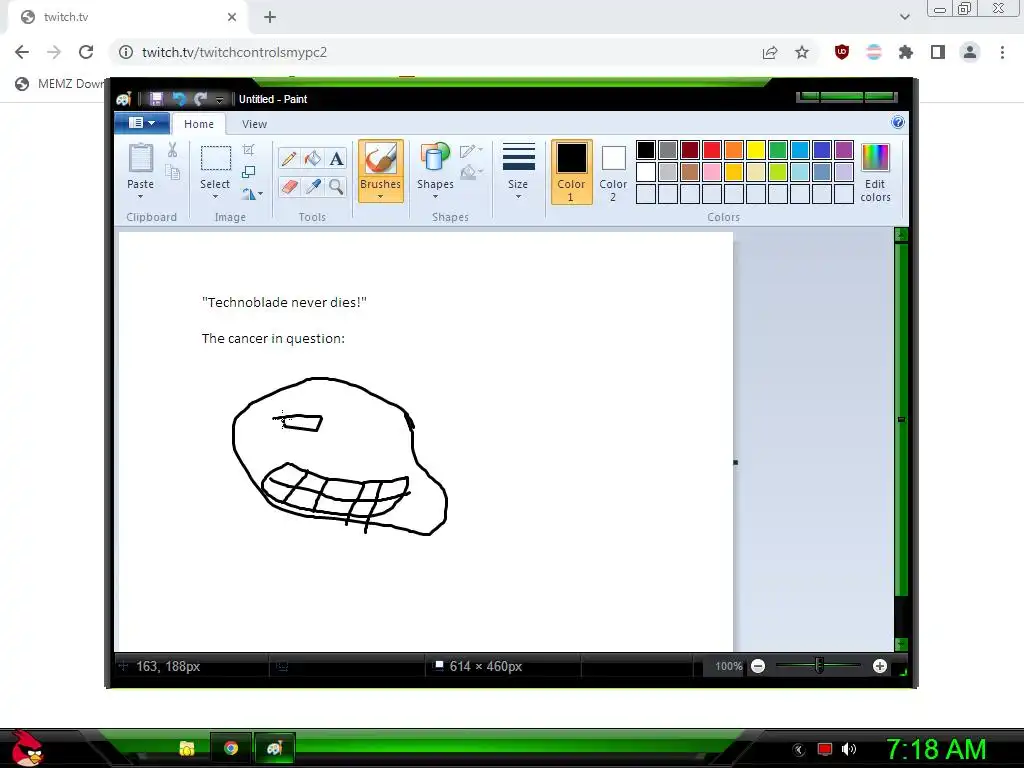Select the Eraser tool in Paint

289,187
